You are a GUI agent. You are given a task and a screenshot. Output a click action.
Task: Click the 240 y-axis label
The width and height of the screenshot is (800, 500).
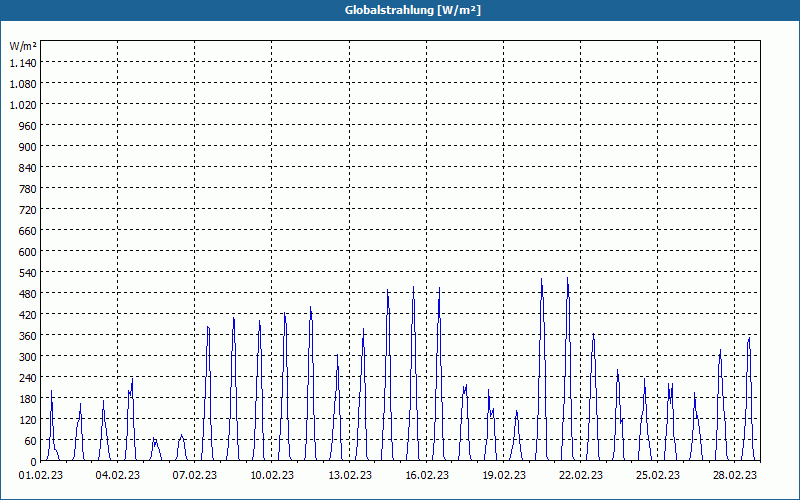click(28, 378)
